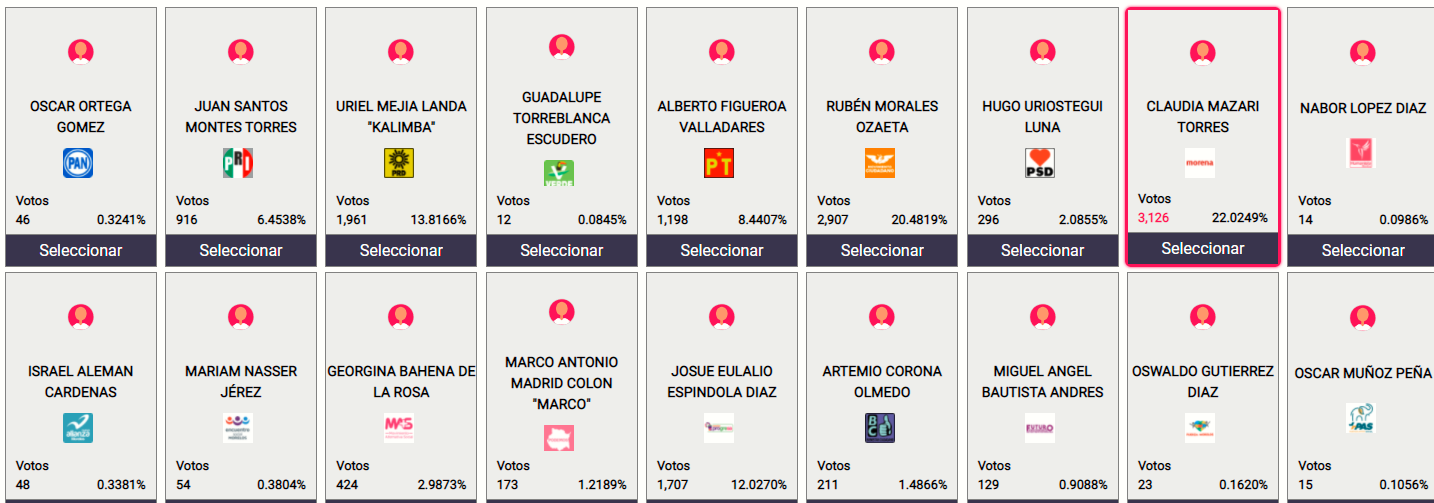Click the avatar icon above Nabor Lopez Diaz
This screenshot has height=503, width=1434.
point(1362,52)
